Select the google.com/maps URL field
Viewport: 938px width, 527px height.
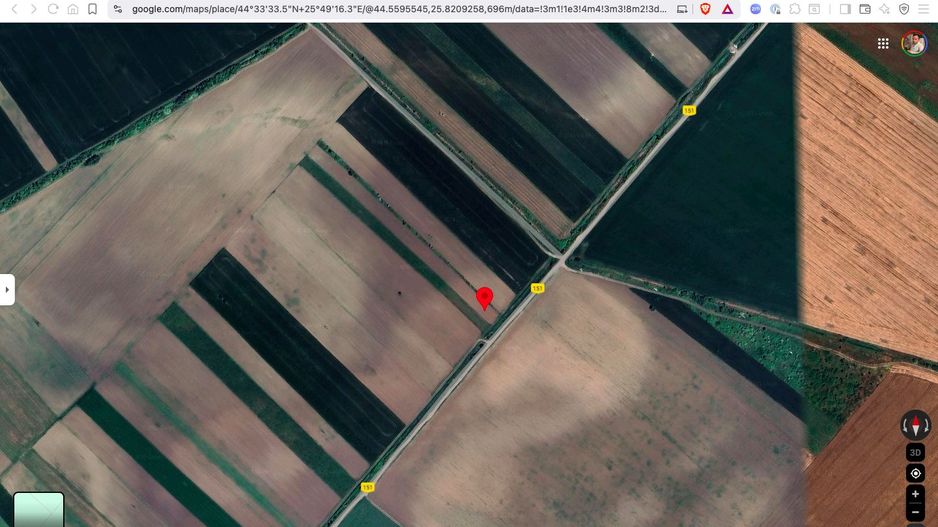point(398,9)
